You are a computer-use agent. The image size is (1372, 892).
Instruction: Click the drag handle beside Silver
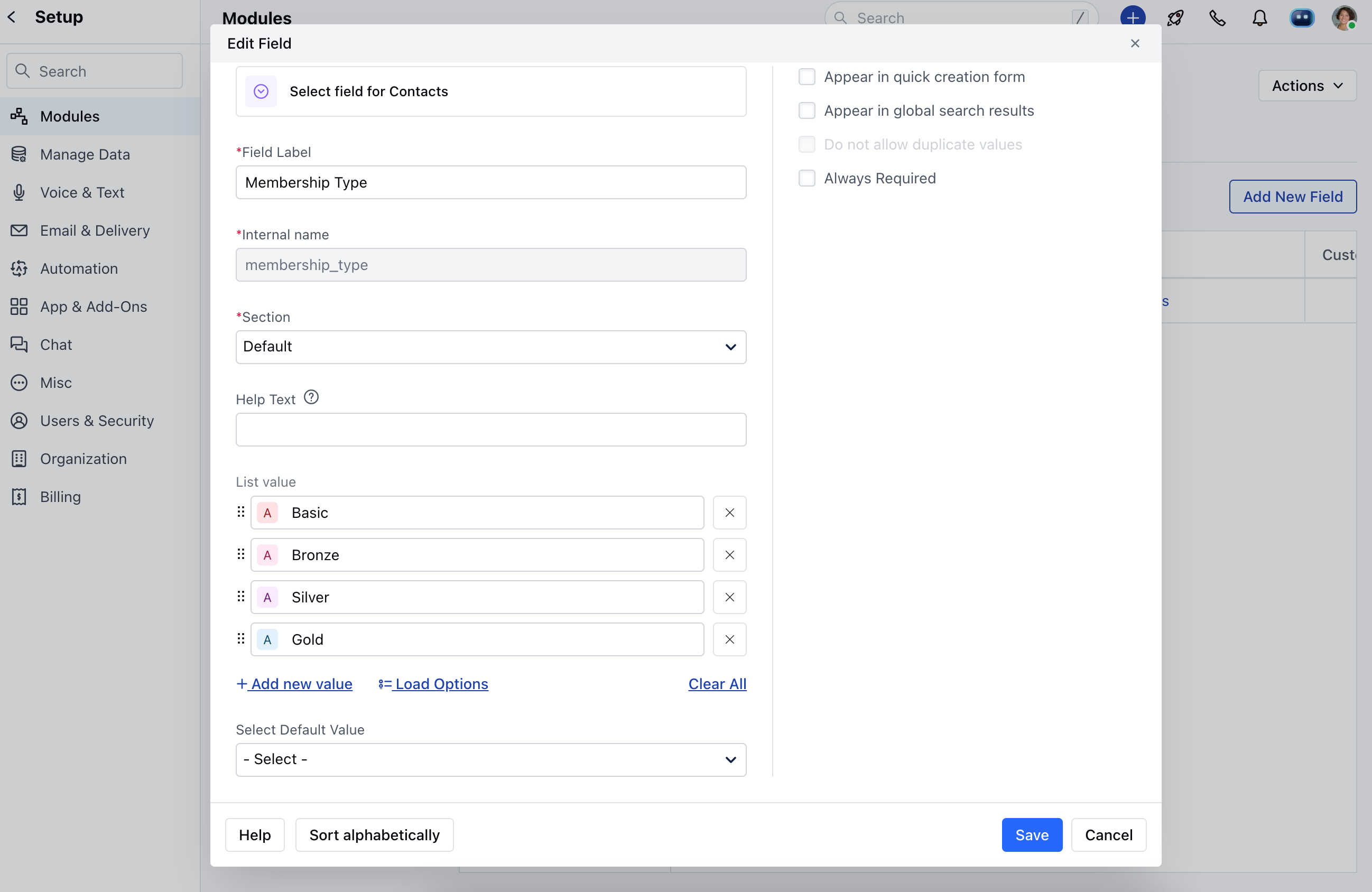pos(241,597)
